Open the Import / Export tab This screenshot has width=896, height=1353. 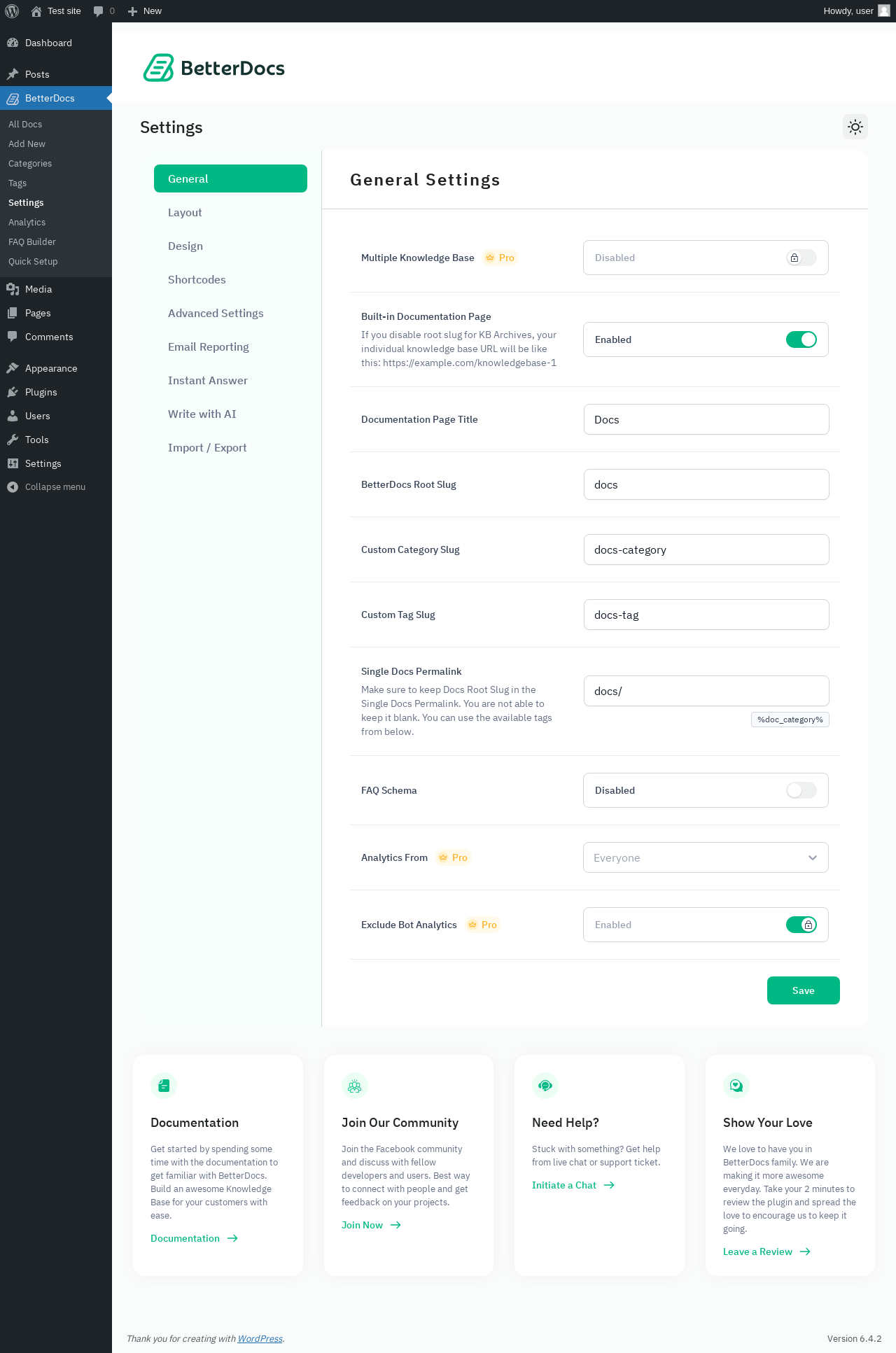coord(230,447)
